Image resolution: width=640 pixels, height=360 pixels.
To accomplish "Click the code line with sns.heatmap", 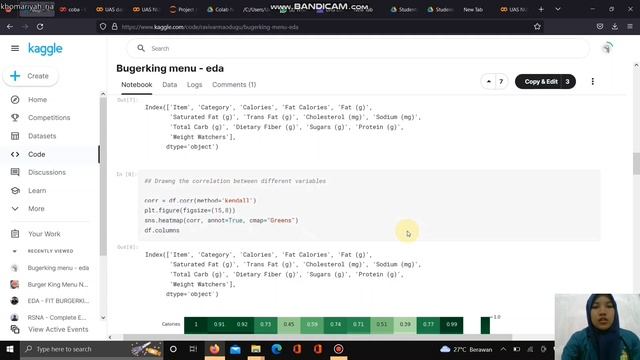I will click(x=221, y=220).
